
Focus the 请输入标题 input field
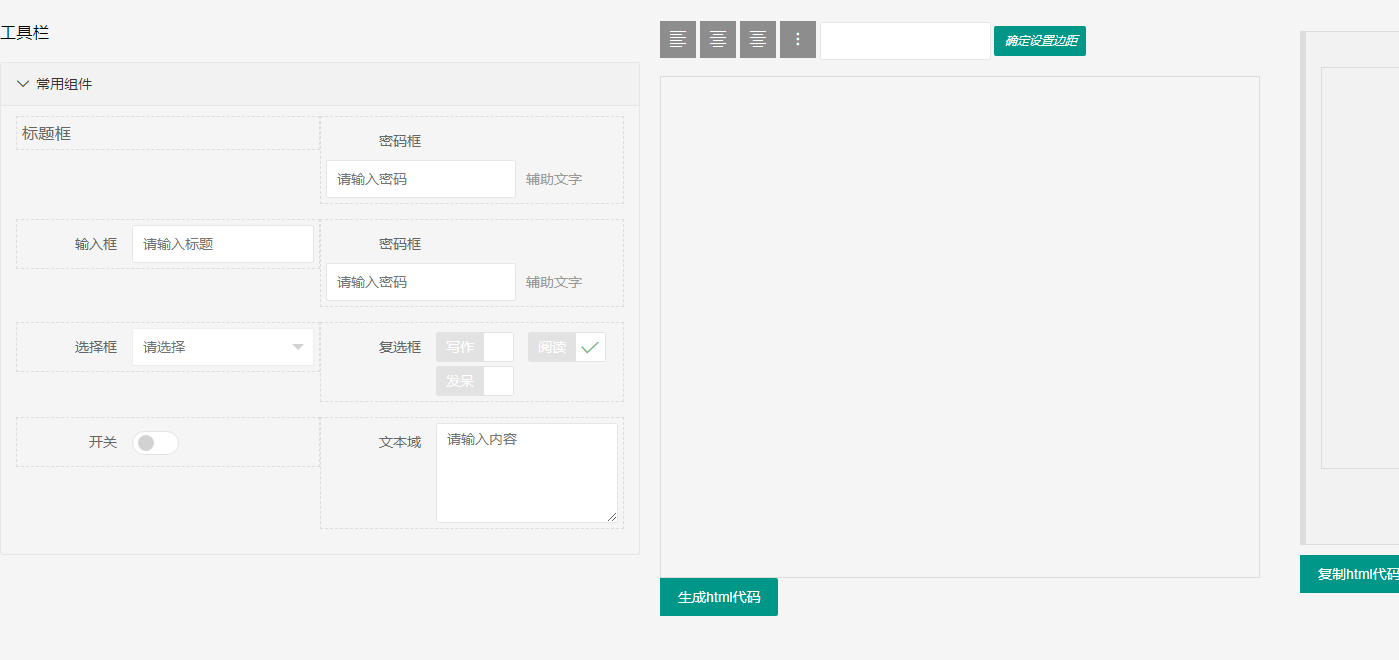(x=223, y=244)
